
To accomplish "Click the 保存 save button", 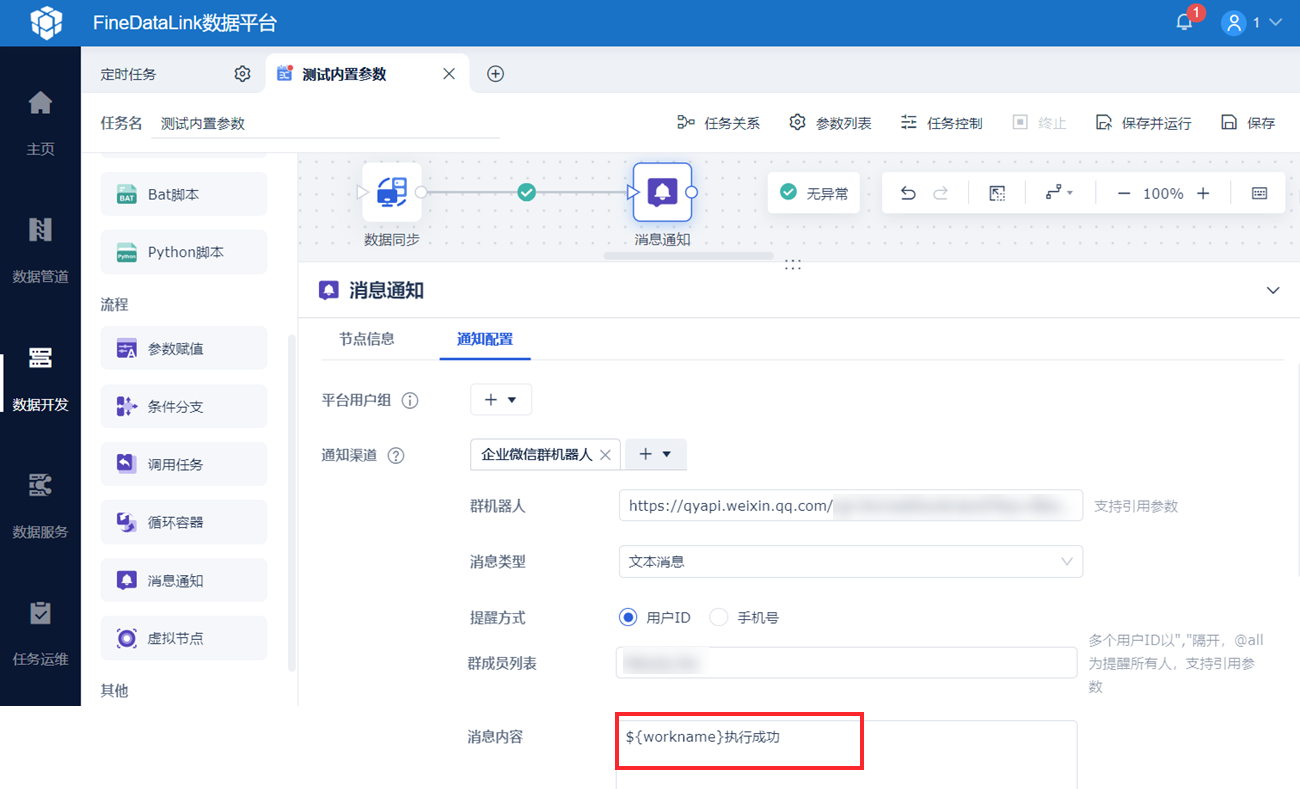I will click(1248, 123).
